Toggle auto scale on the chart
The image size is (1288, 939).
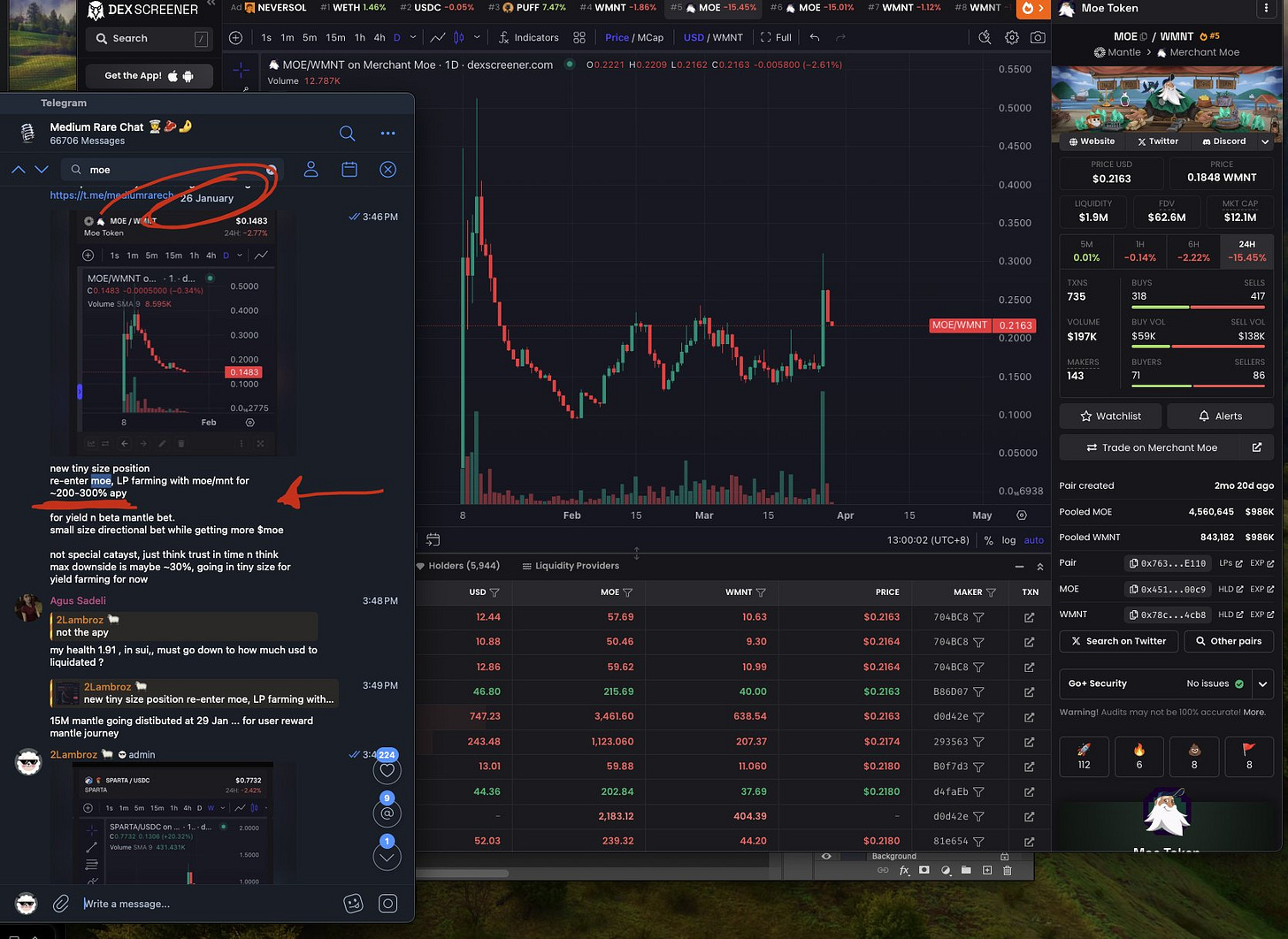(1033, 540)
